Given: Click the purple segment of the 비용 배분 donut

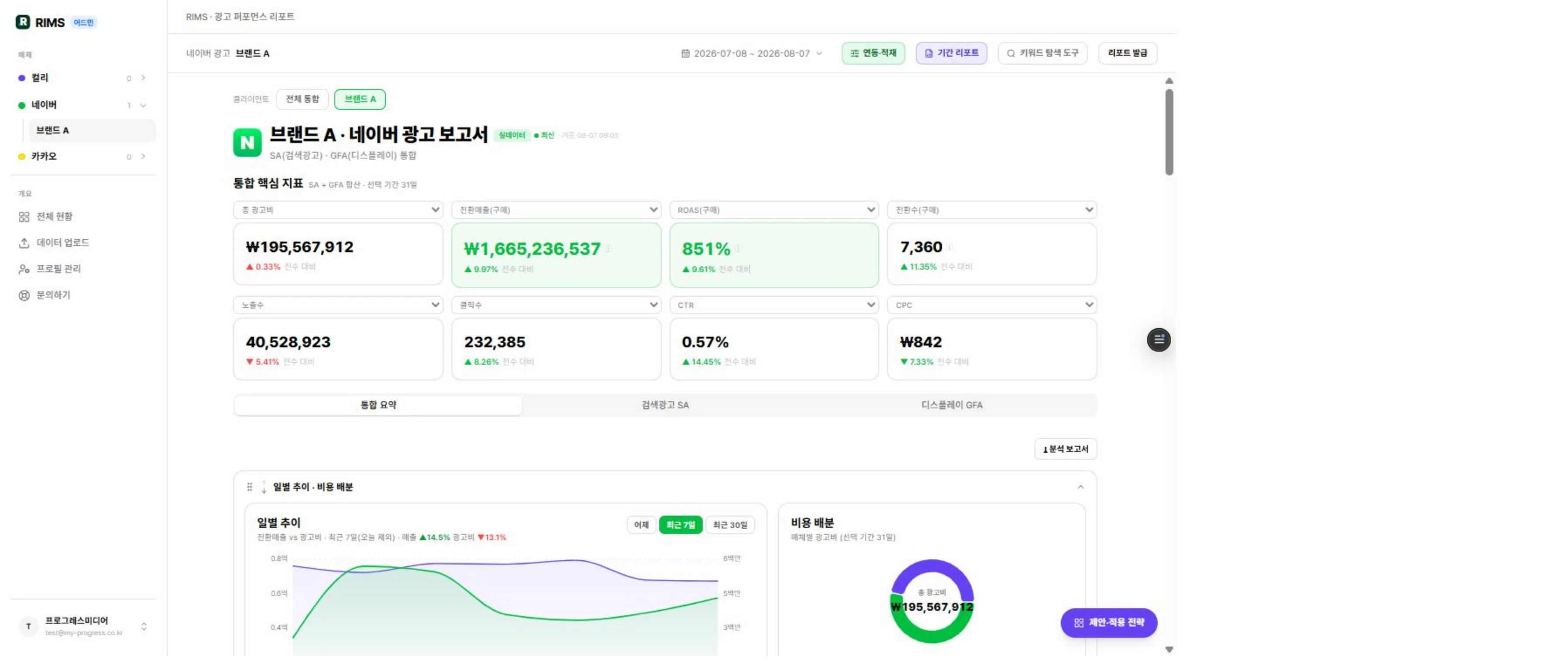Looking at the screenshot, I should click(932, 567).
